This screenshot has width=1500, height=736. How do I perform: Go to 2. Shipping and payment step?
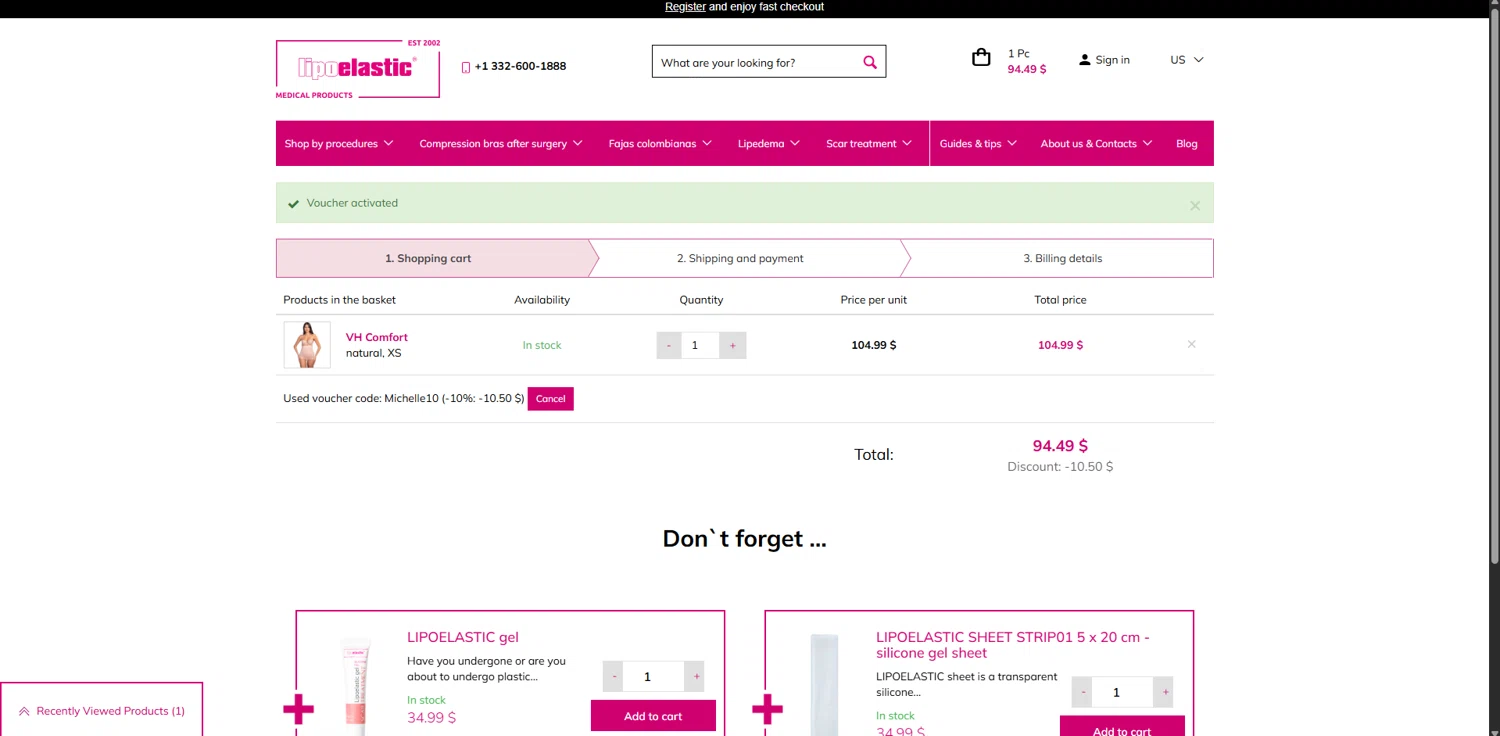click(x=740, y=258)
